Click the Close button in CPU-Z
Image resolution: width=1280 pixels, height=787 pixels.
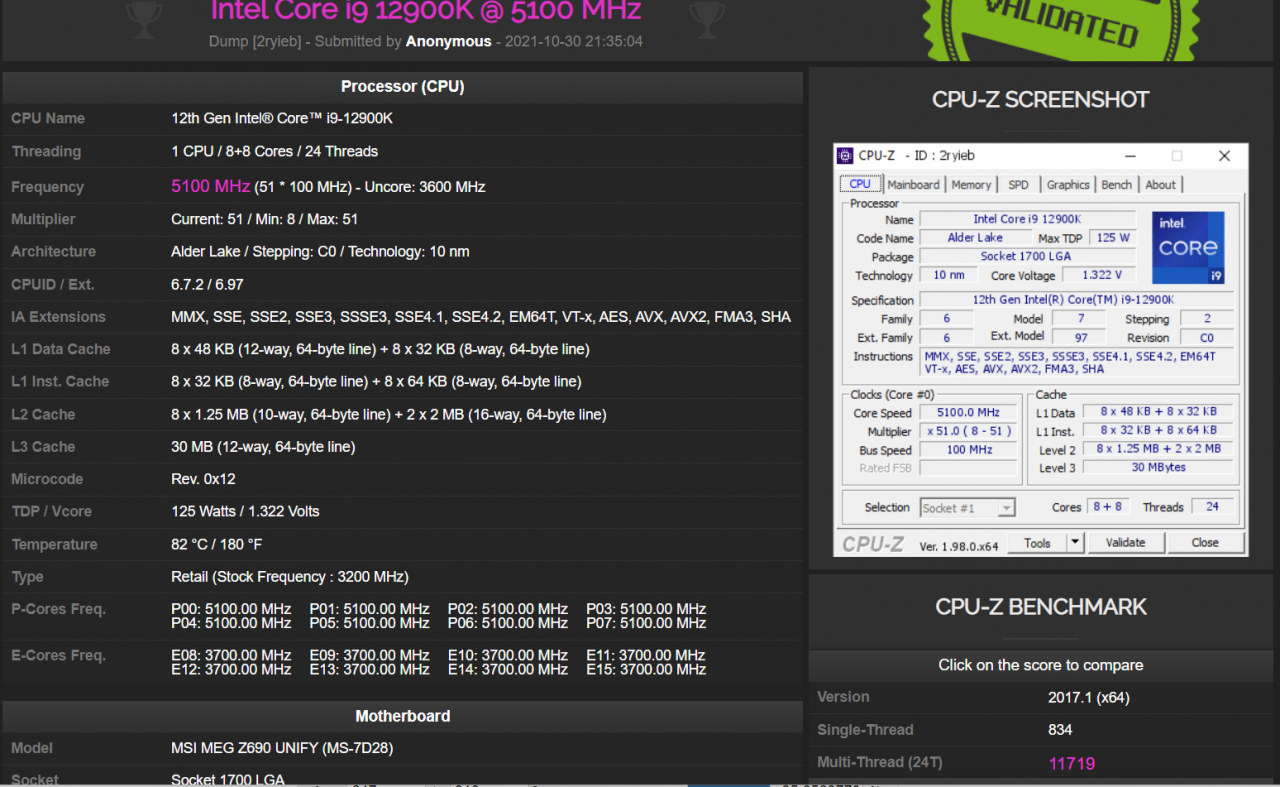pos(1205,542)
